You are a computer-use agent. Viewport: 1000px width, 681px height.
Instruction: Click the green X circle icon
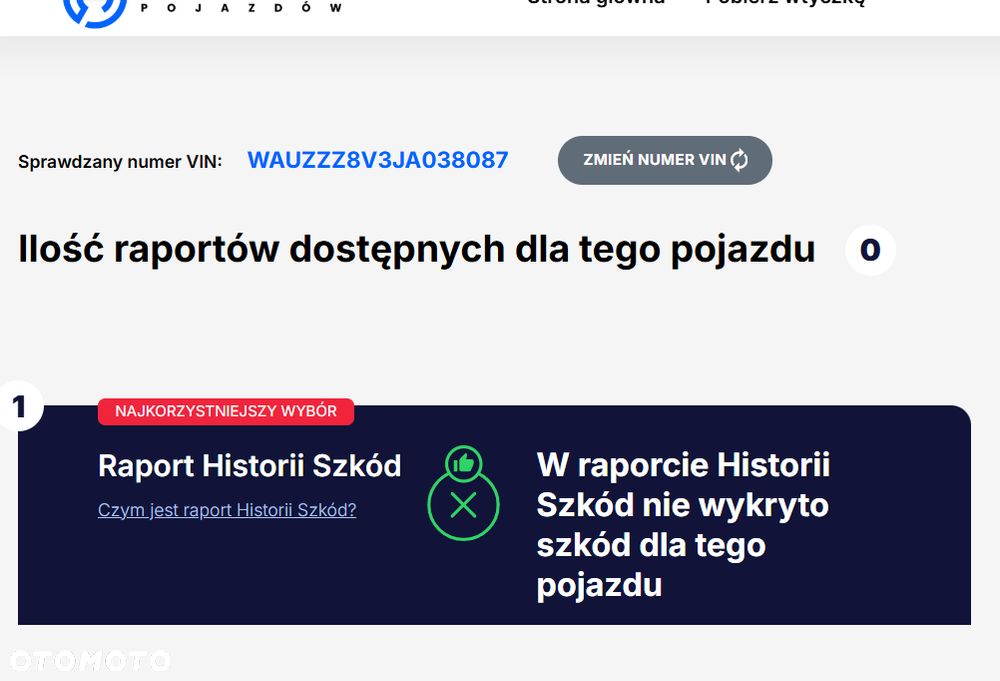tap(464, 506)
